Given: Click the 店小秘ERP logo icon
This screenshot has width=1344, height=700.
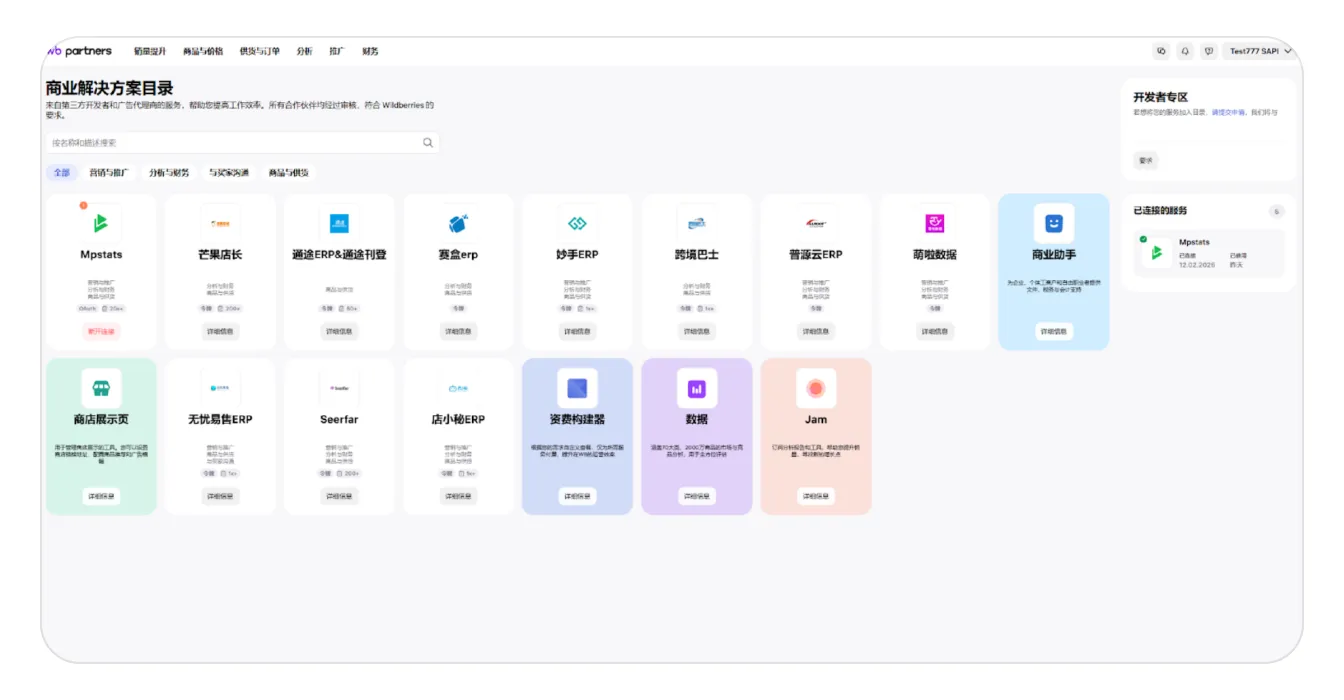Looking at the screenshot, I should (458, 388).
